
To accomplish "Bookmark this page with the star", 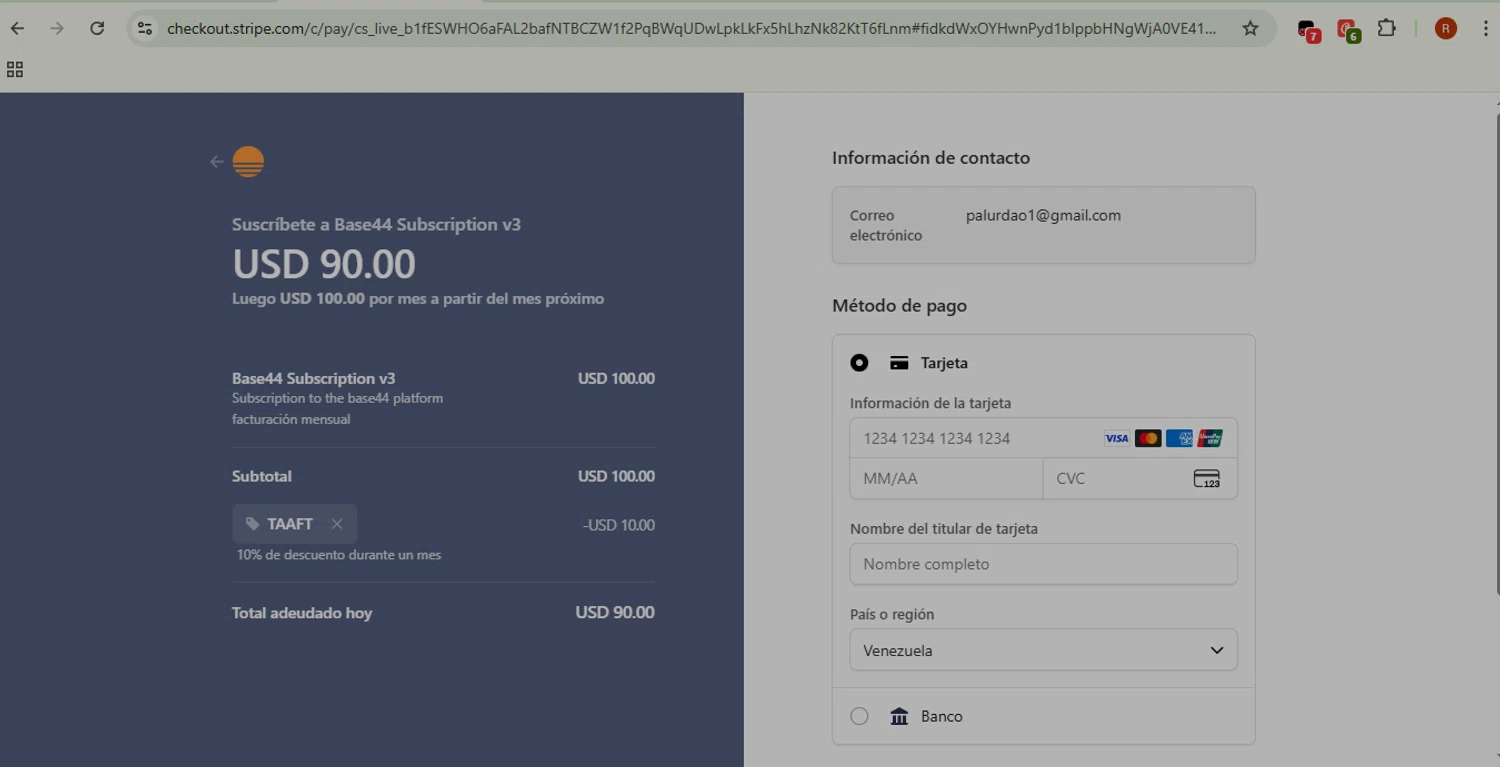I will (x=1250, y=28).
